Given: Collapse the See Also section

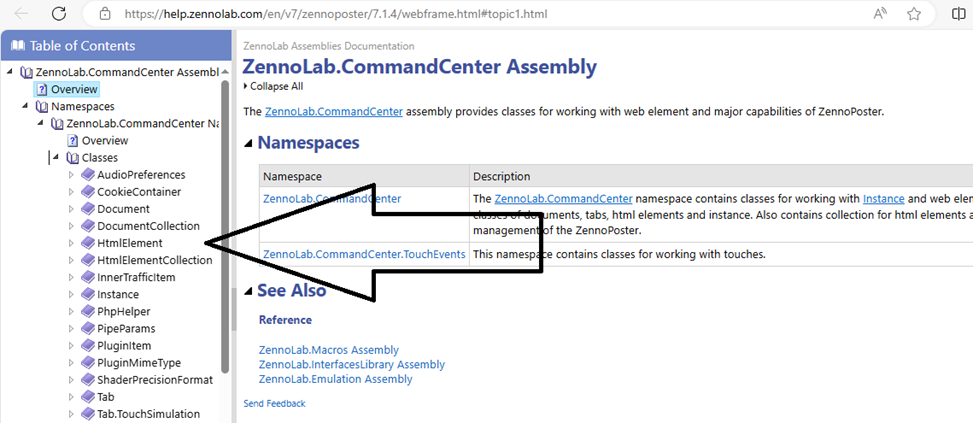Looking at the screenshot, I should 249,291.
